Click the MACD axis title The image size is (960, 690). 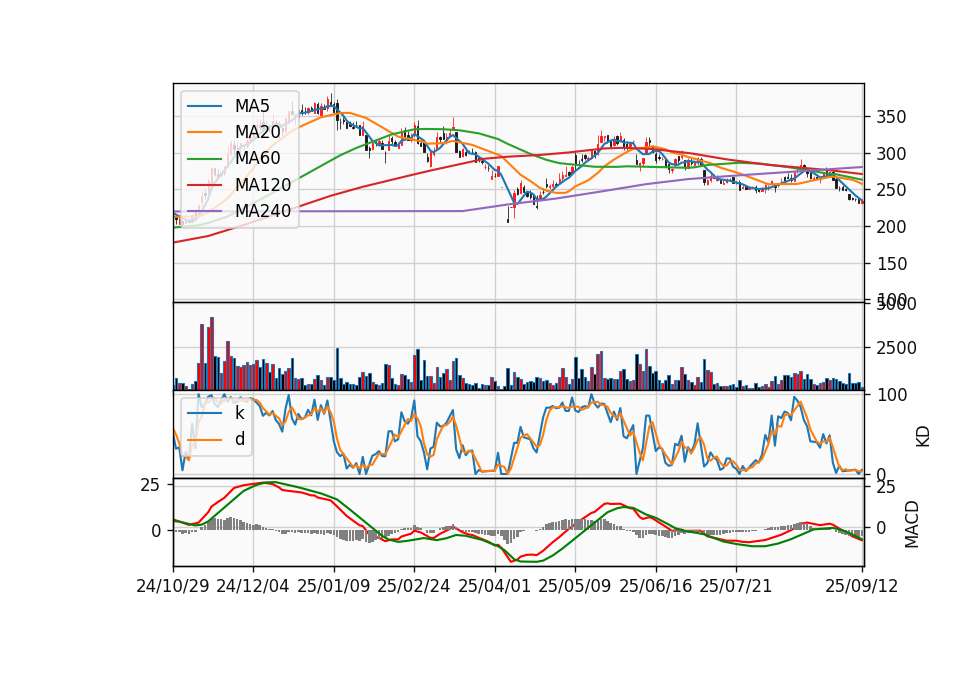[912, 524]
